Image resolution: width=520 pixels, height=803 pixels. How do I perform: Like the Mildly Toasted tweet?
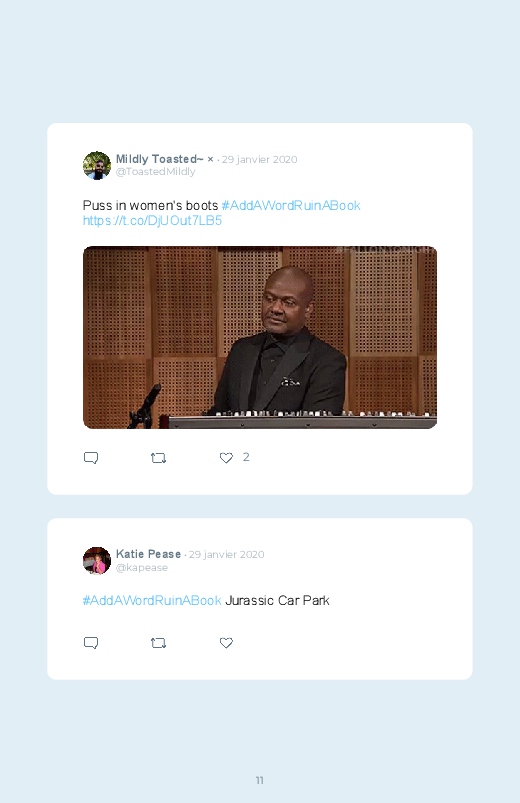(226, 458)
